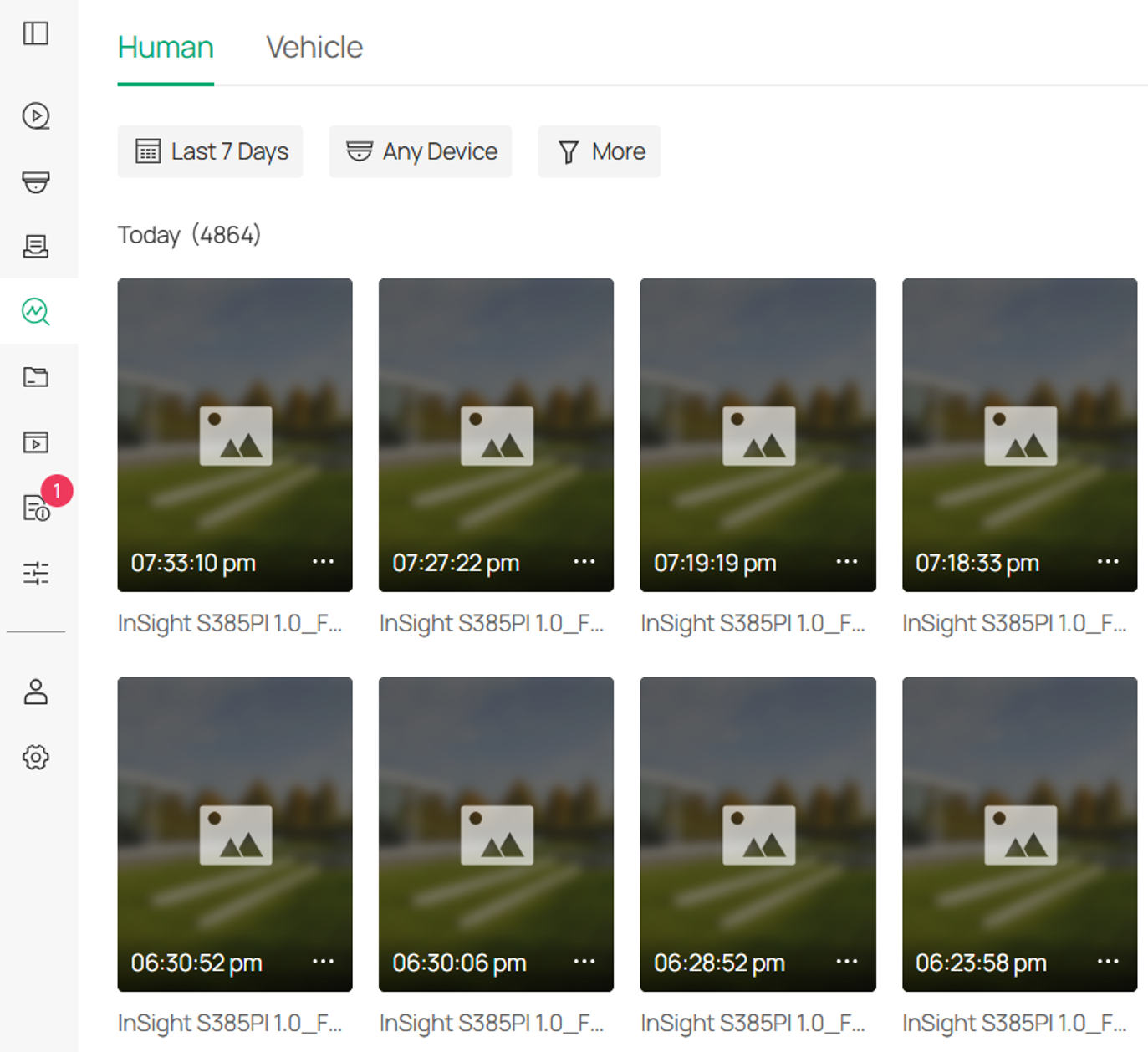Open options menu for 06:28:52 pm event
Screen dimensions: 1148x1052
pos(847,962)
